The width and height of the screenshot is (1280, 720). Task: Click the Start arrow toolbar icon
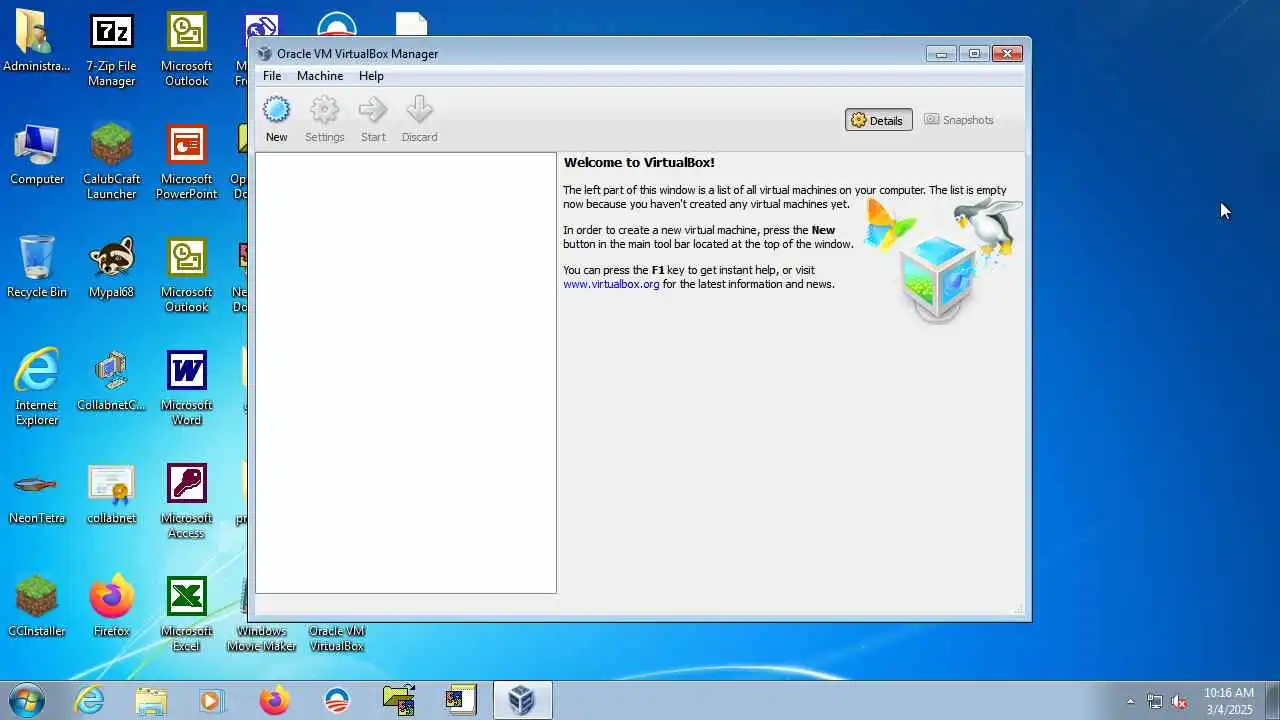tap(373, 119)
